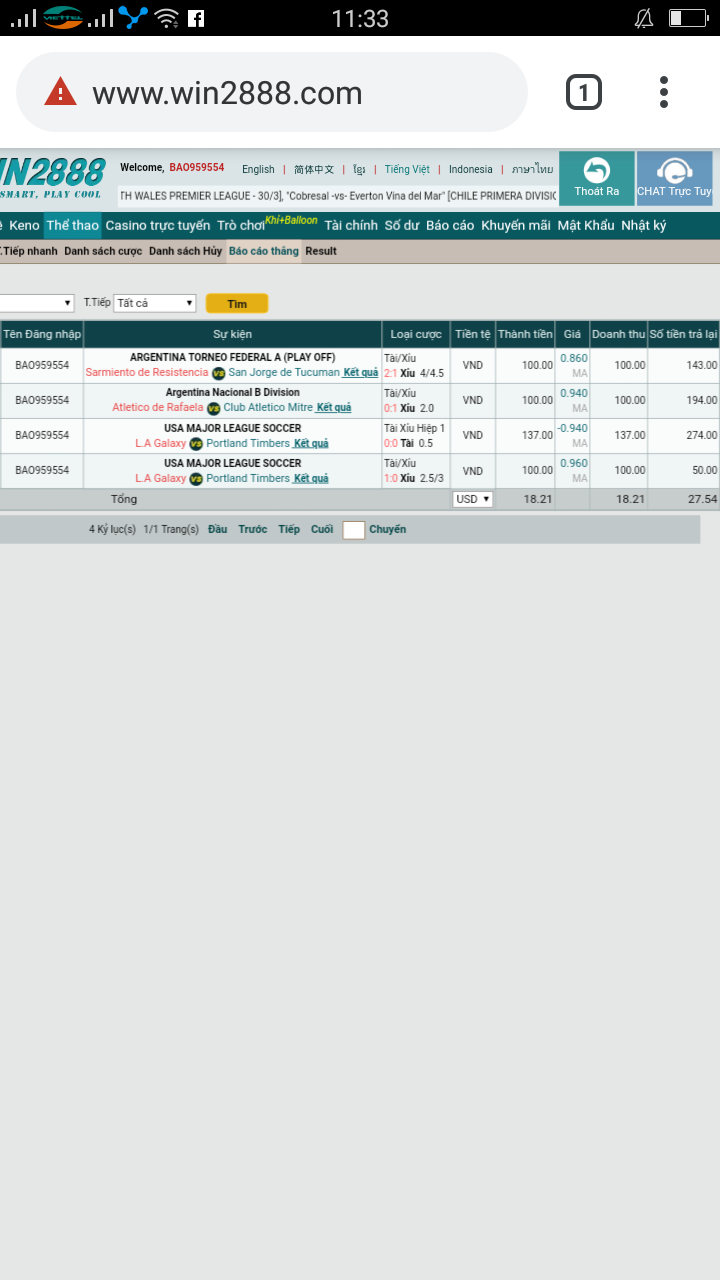Expand the unlabeled dropdown left of T.Tiếp
This screenshot has height=1280, width=720.
tap(37, 303)
